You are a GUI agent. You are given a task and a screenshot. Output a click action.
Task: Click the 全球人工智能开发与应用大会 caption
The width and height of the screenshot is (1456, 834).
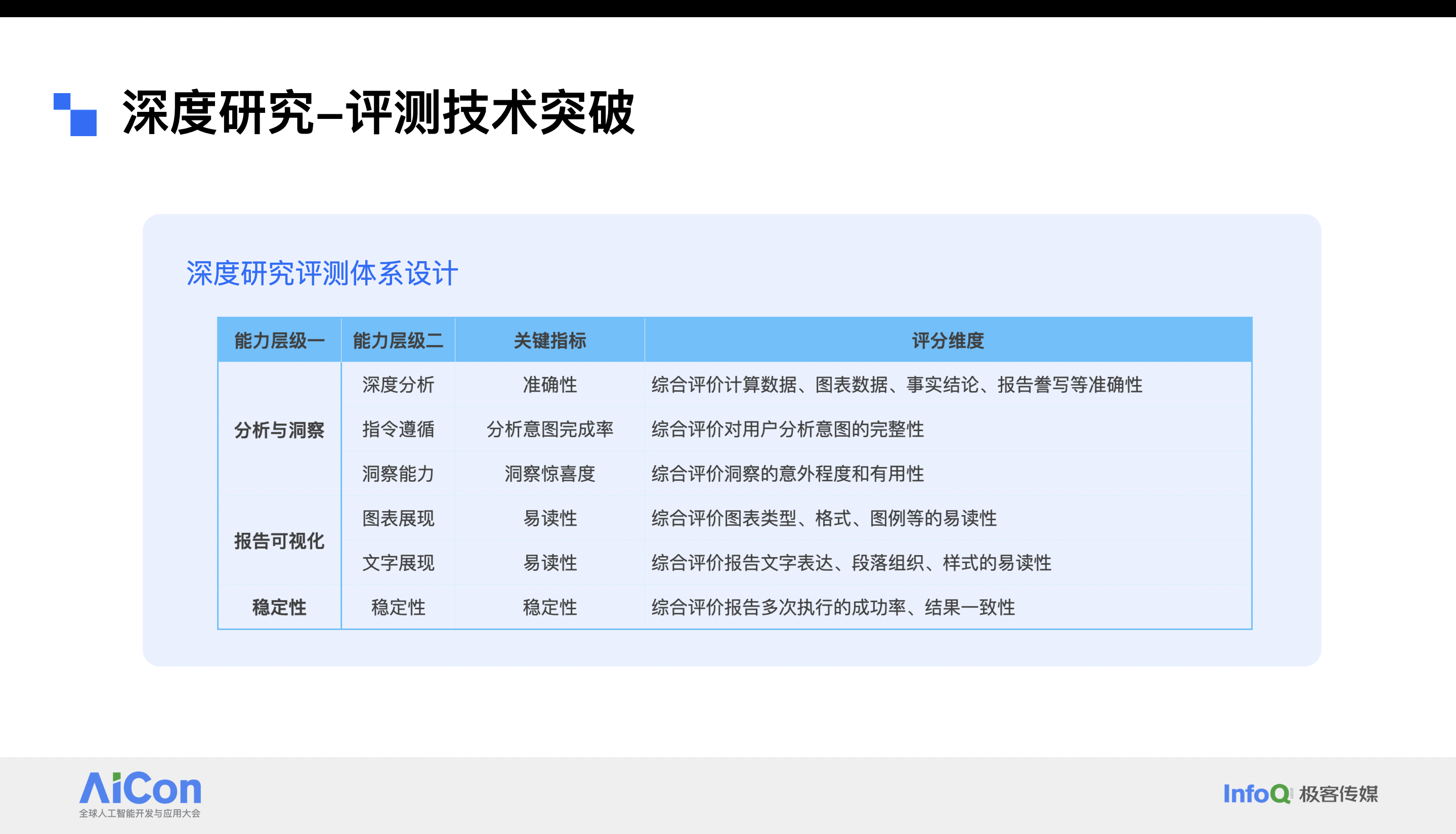140,813
